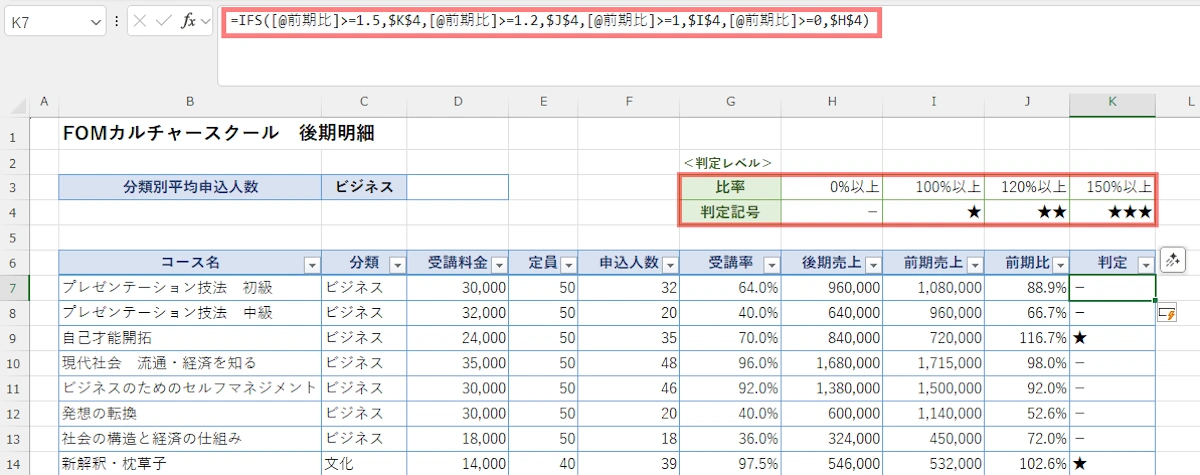Select title cell FOMカルチャースクール 後期明細
The image size is (1200, 475).
(x=218, y=132)
